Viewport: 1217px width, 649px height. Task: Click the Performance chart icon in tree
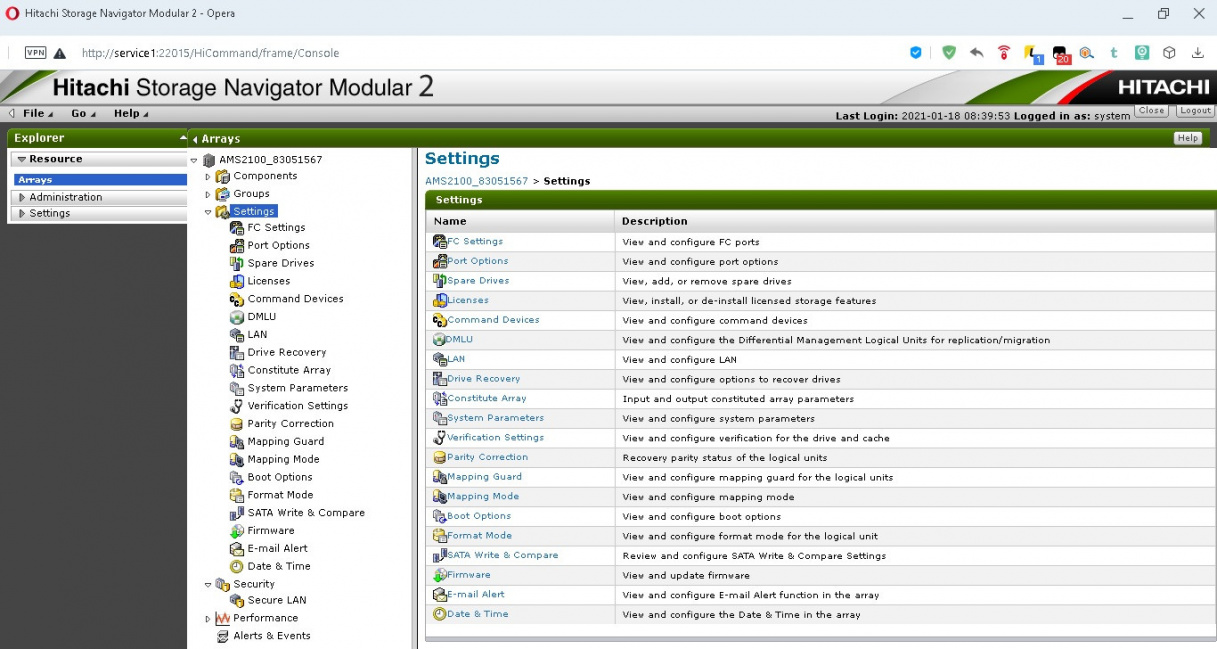click(223, 619)
